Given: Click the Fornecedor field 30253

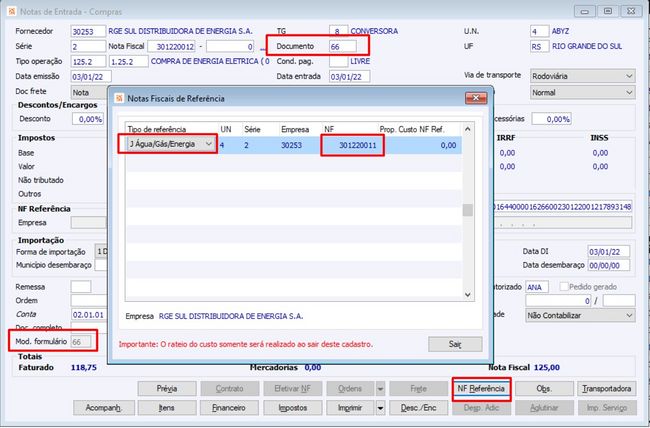Looking at the screenshot, I should pos(88,32).
